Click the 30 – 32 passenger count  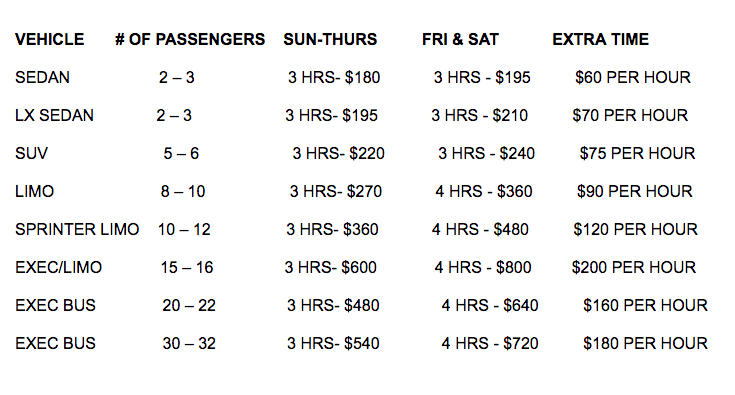point(189,343)
